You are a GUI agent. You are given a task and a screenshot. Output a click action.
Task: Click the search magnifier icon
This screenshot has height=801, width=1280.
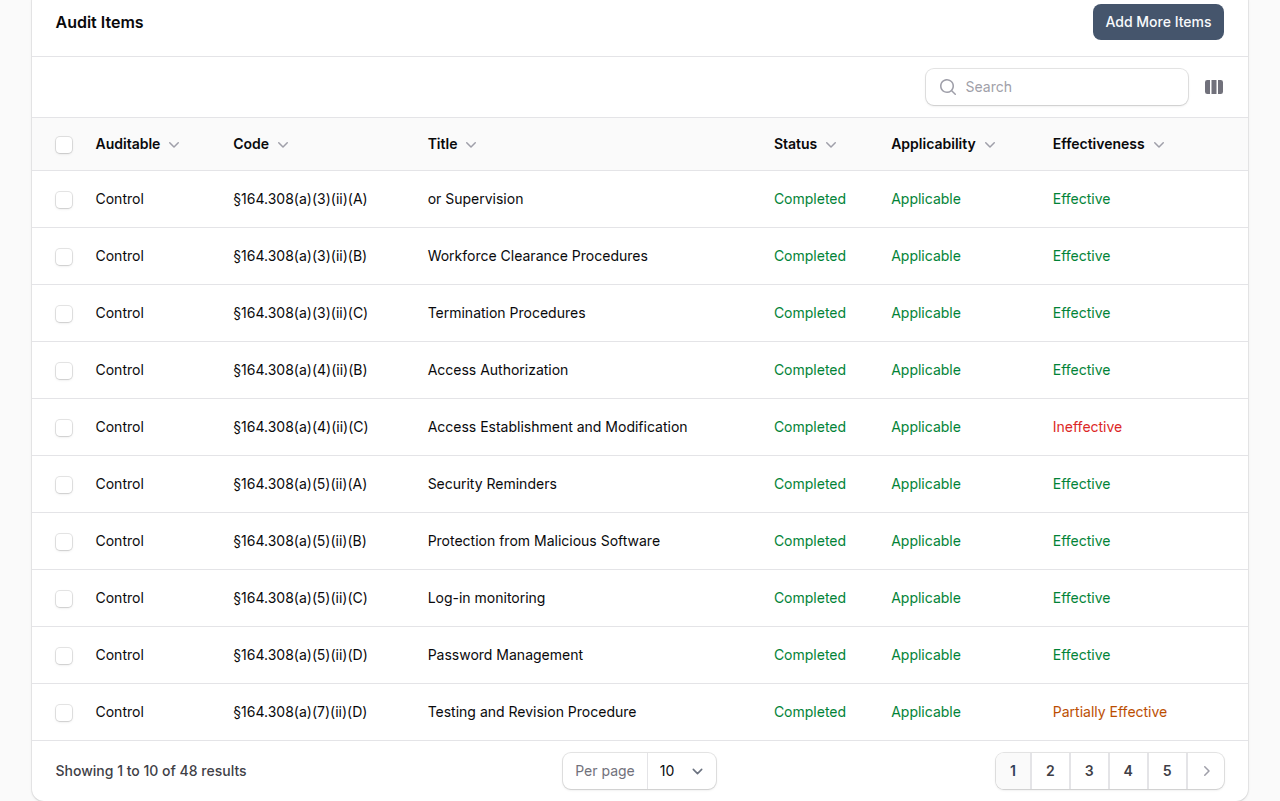tap(947, 87)
